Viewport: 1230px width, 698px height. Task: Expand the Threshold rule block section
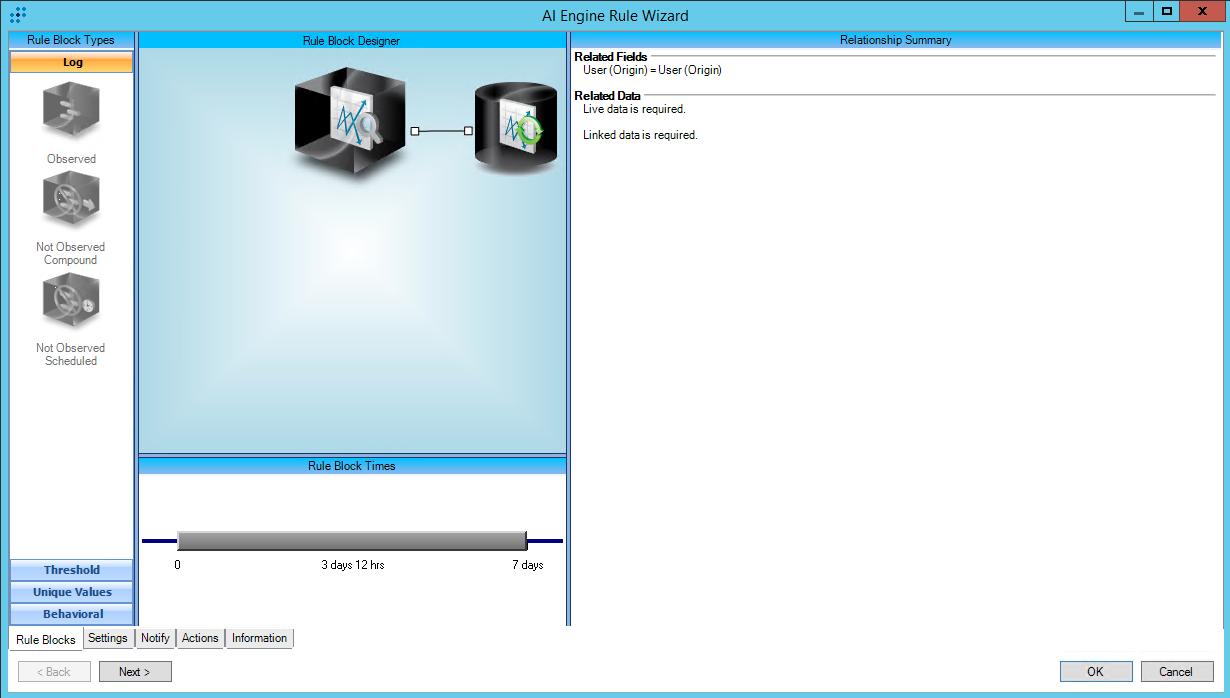pyautogui.click(x=71, y=570)
